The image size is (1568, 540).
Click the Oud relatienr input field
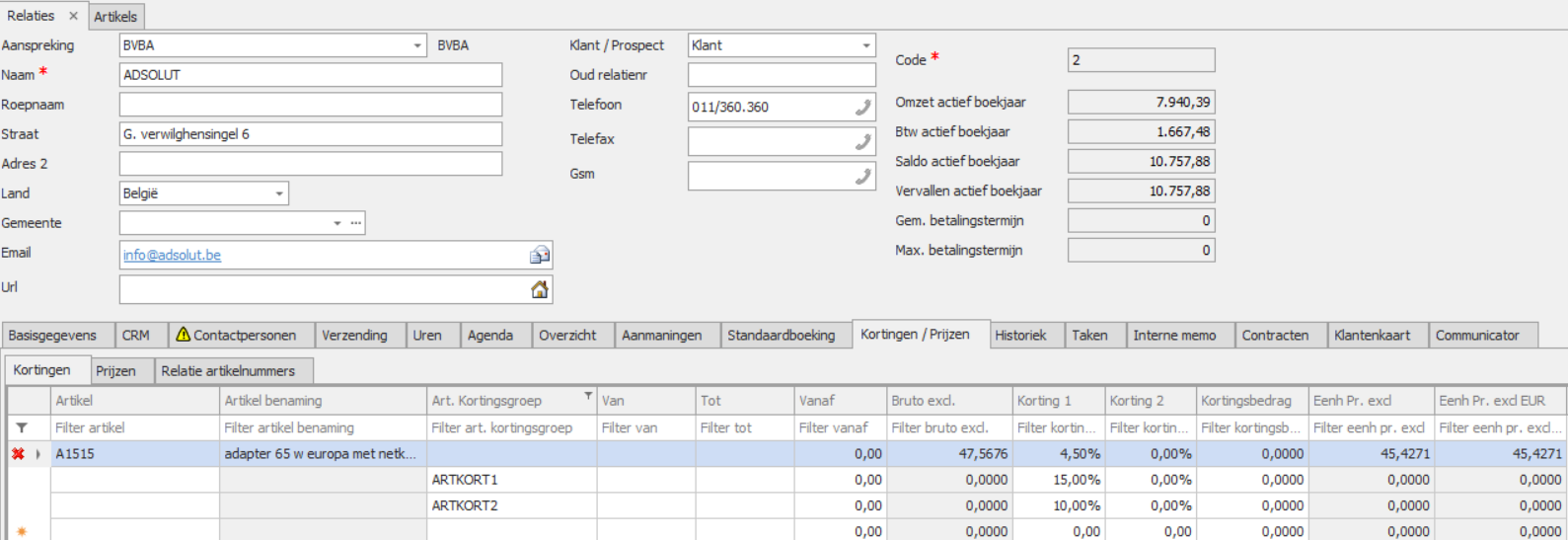coord(782,75)
